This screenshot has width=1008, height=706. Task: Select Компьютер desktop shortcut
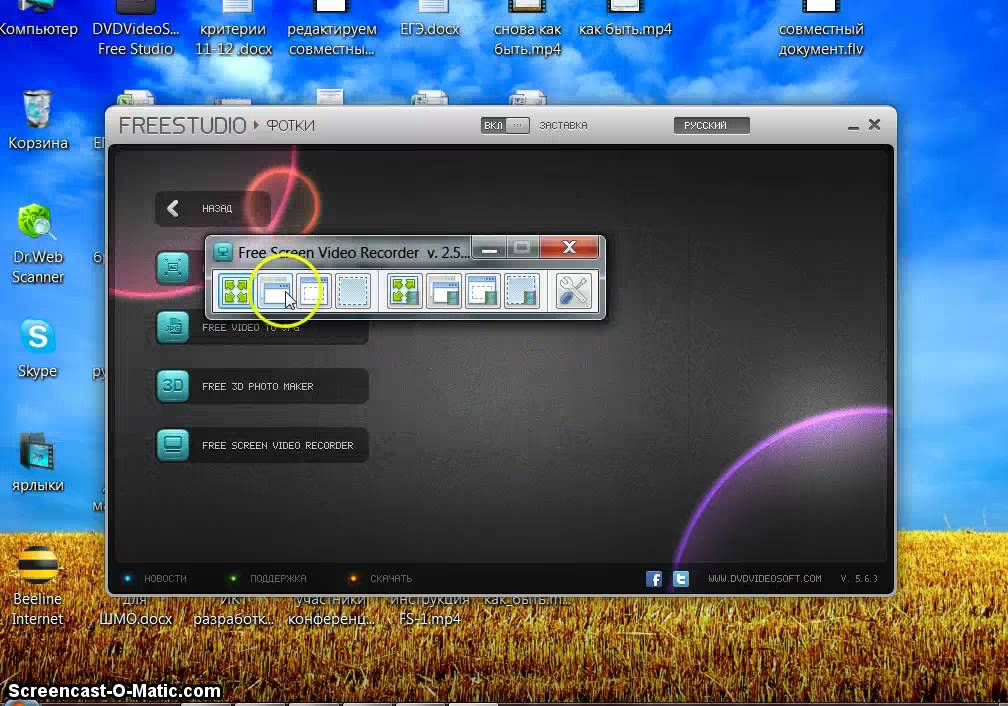[x=38, y=19]
